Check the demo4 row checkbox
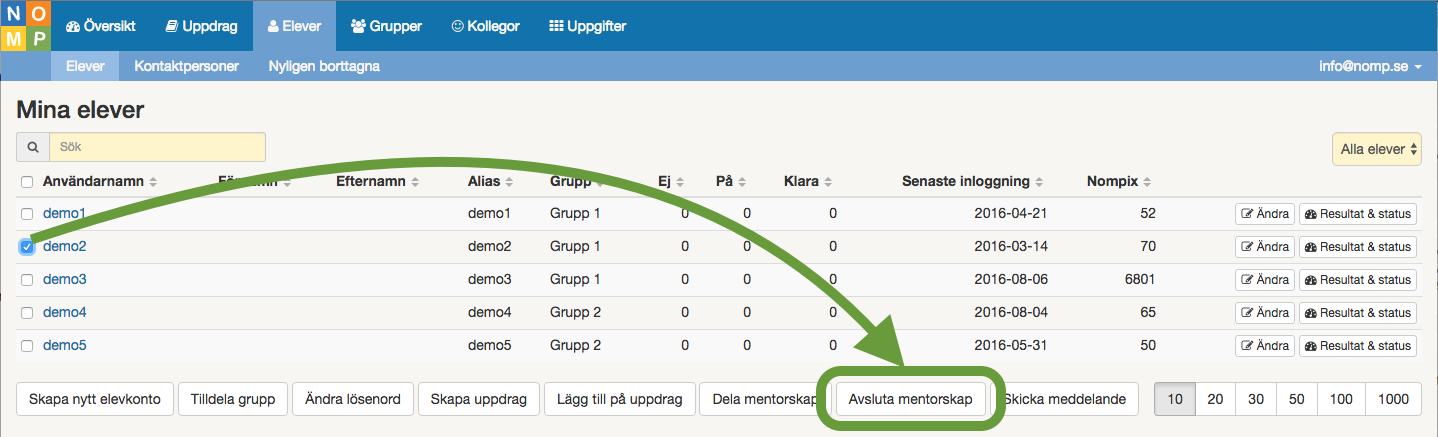The image size is (1438, 437). click(27, 313)
